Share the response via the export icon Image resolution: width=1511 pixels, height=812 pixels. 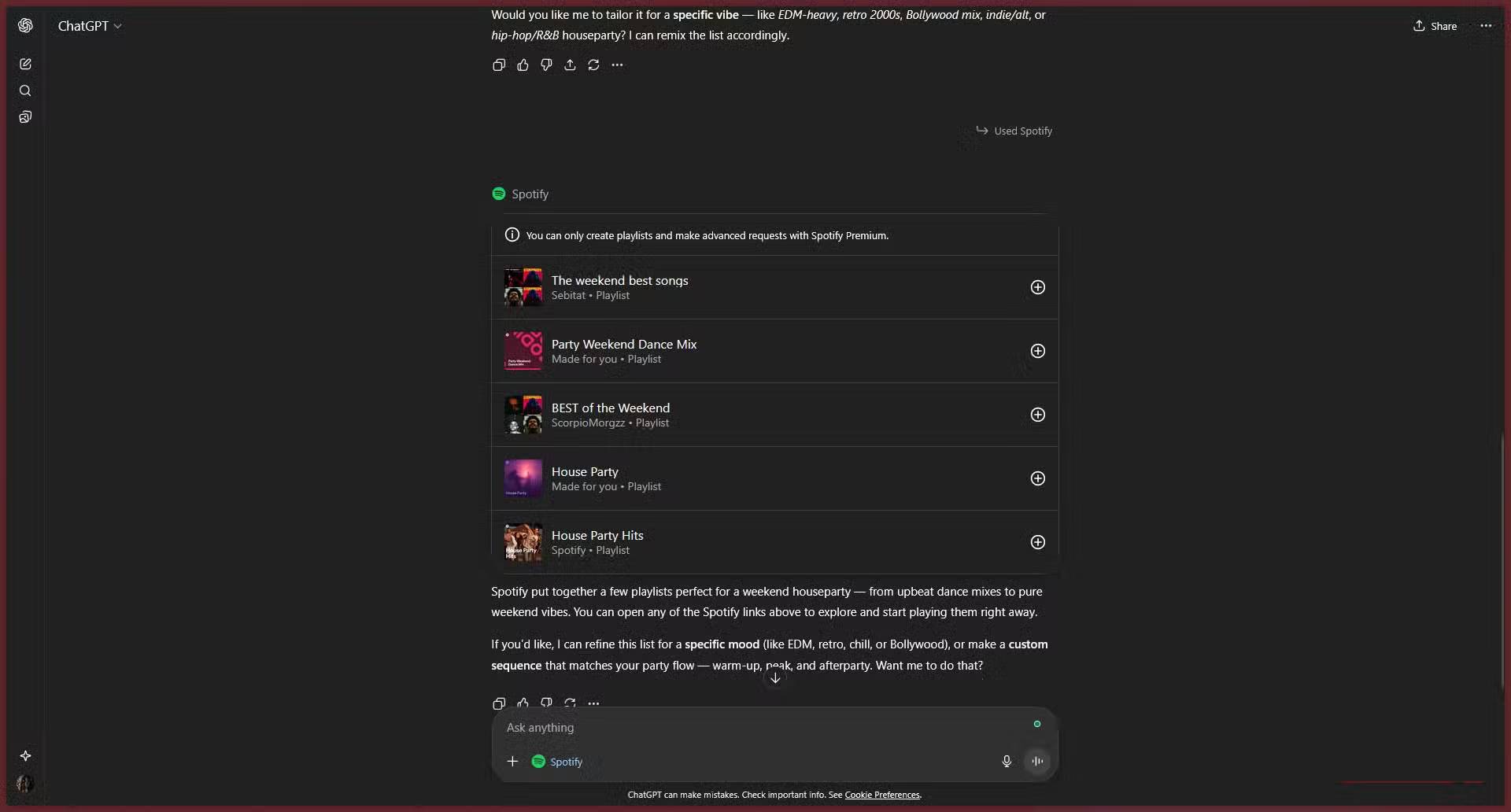(x=570, y=65)
